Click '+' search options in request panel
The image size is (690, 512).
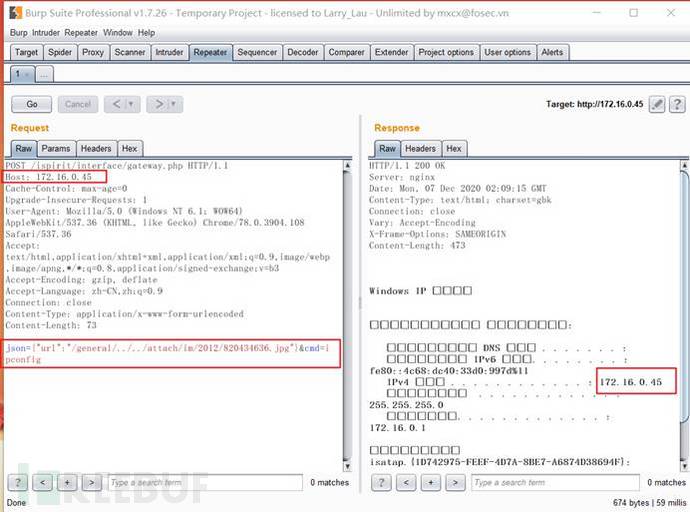[69, 483]
